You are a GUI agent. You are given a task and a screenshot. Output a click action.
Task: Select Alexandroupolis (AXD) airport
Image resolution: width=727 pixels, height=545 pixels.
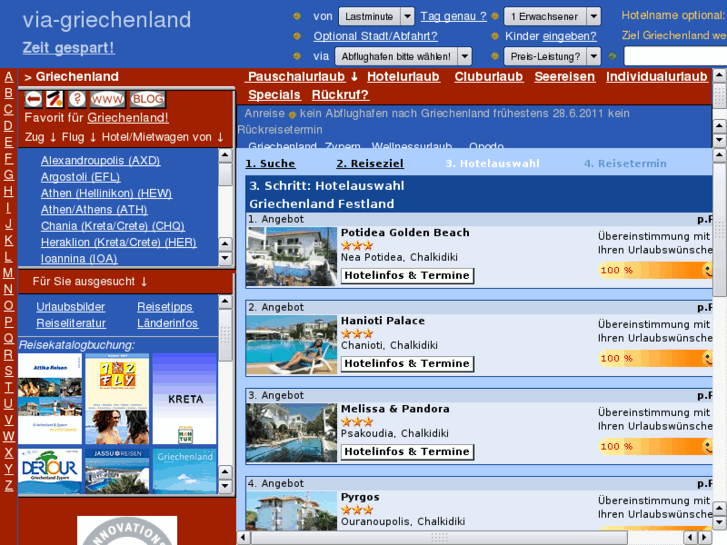pos(100,160)
